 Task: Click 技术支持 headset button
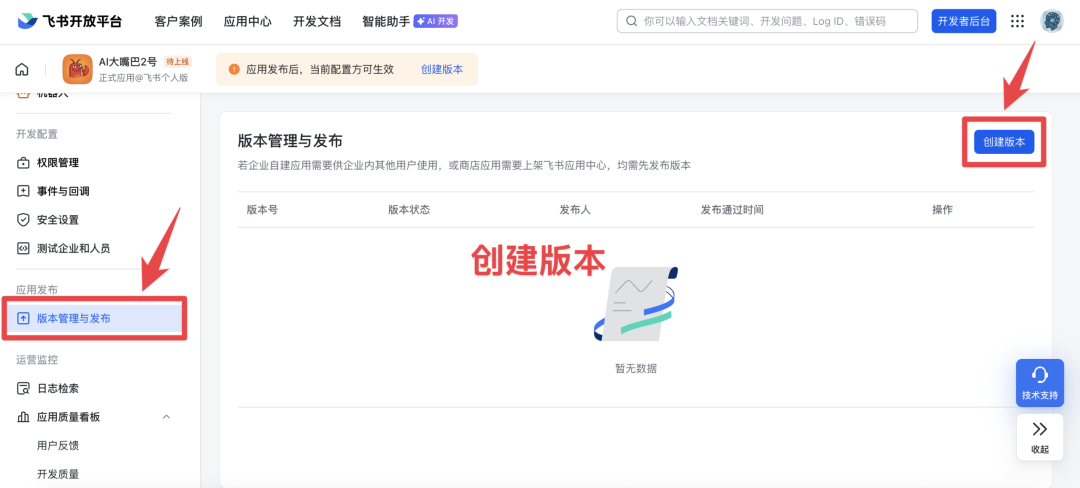(x=1039, y=382)
